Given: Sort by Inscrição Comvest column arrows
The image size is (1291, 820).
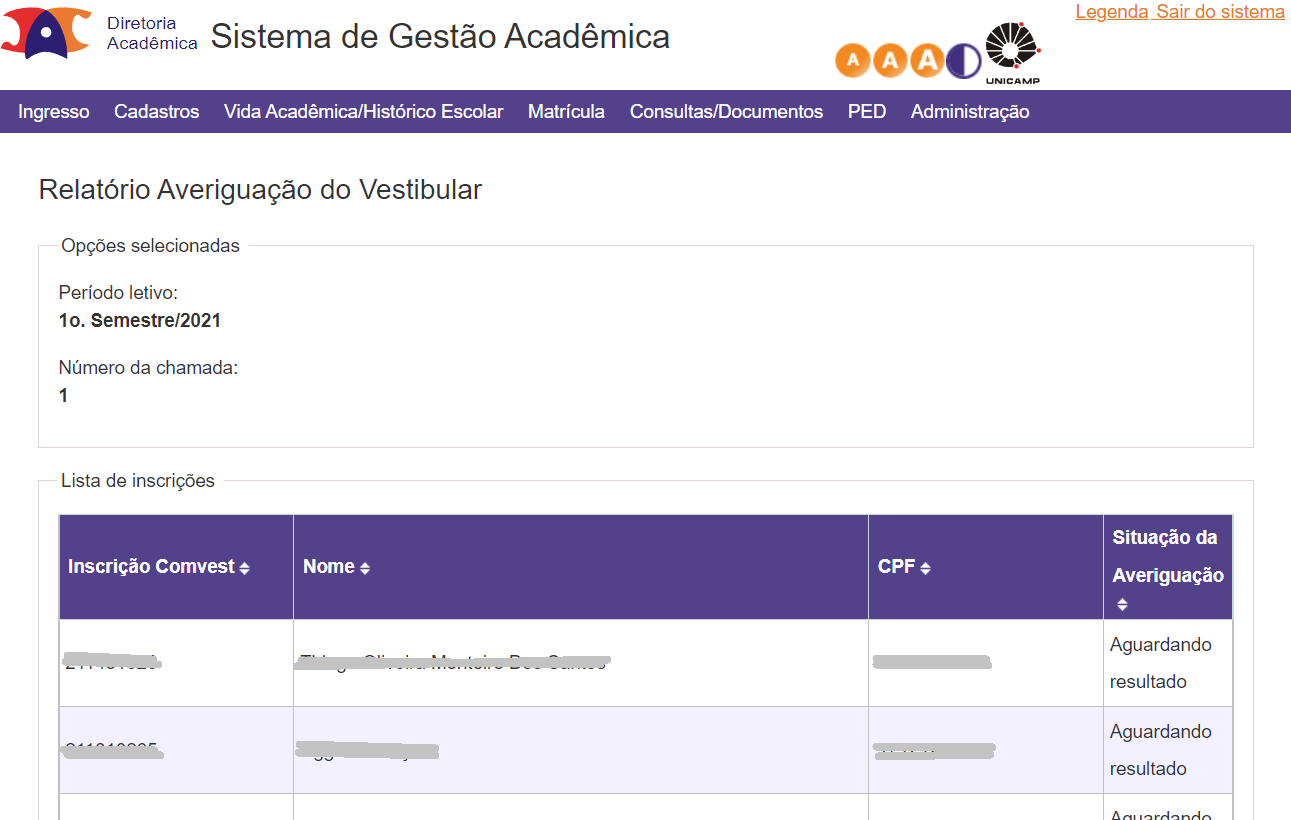Looking at the screenshot, I should click(245, 568).
